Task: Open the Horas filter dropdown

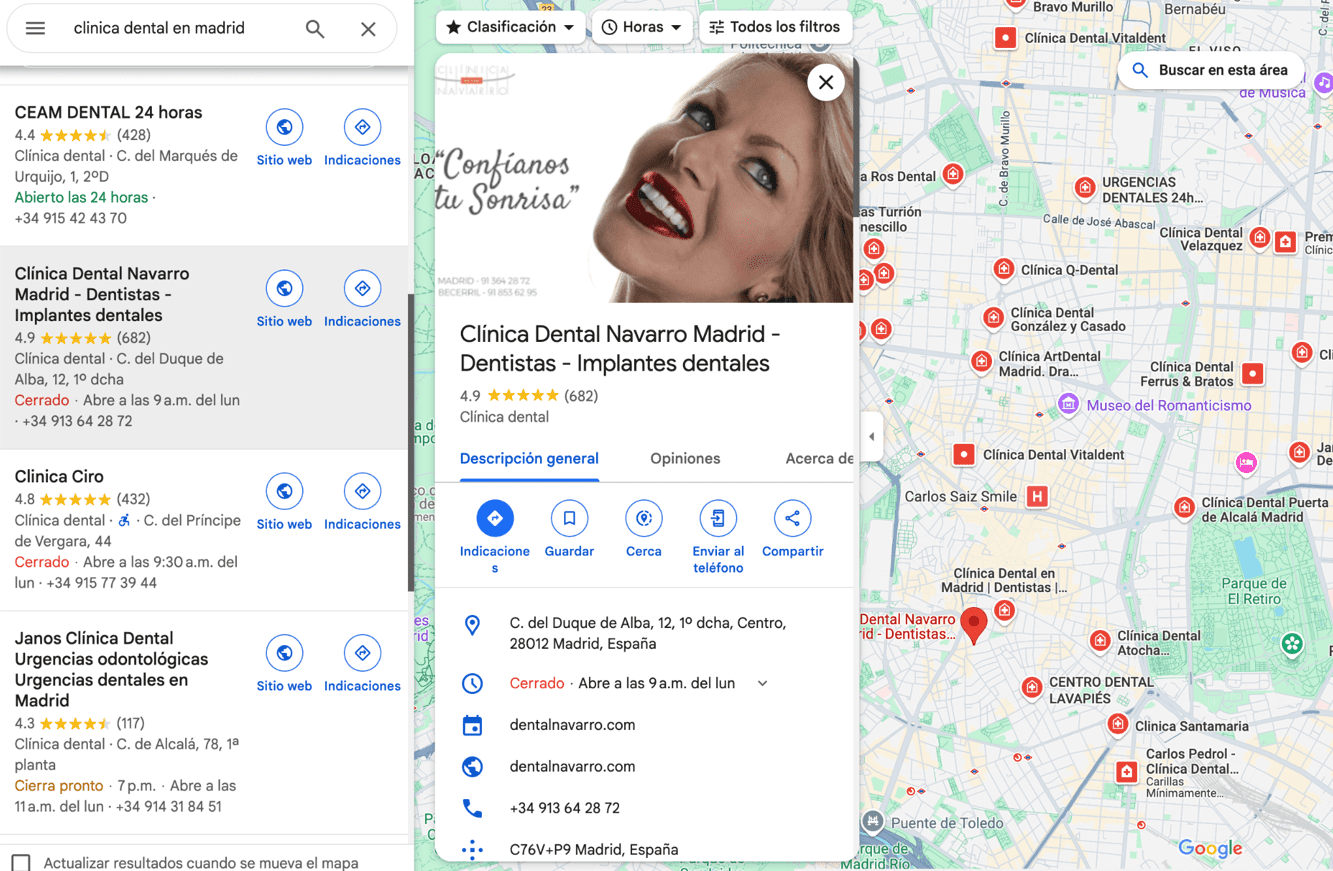Action: 641,27
